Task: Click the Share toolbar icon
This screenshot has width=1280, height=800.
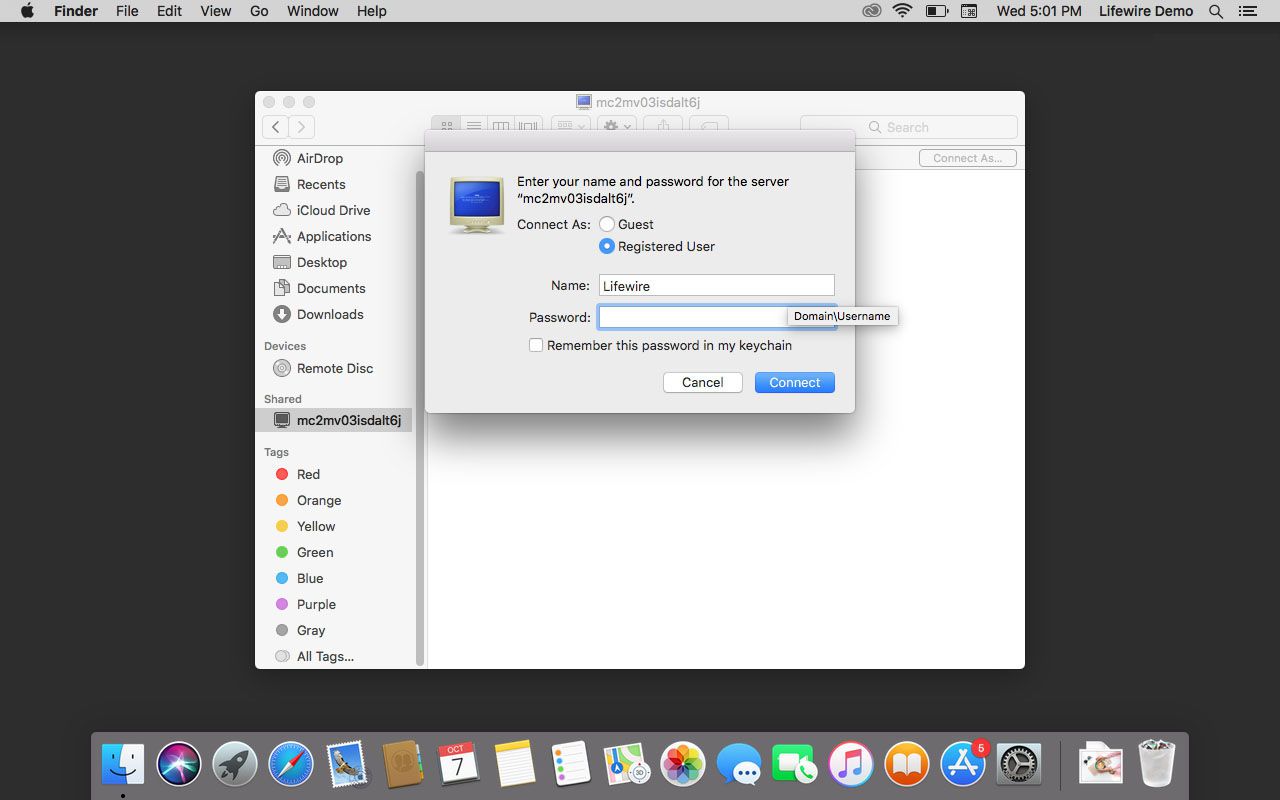Action: point(662,127)
